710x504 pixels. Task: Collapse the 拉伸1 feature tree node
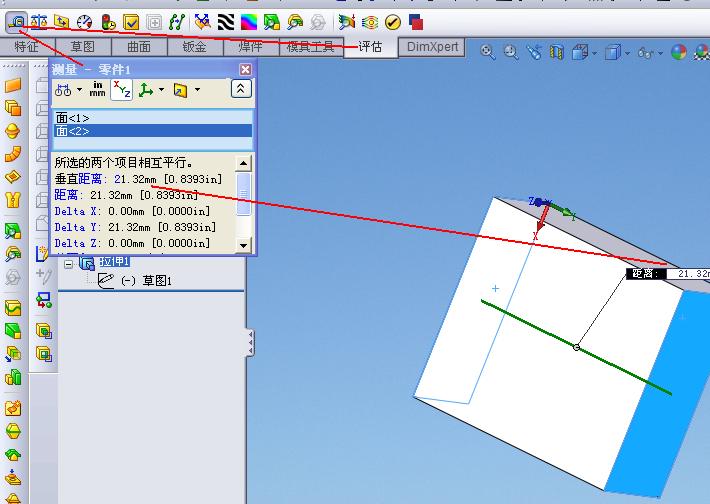tap(68, 264)
